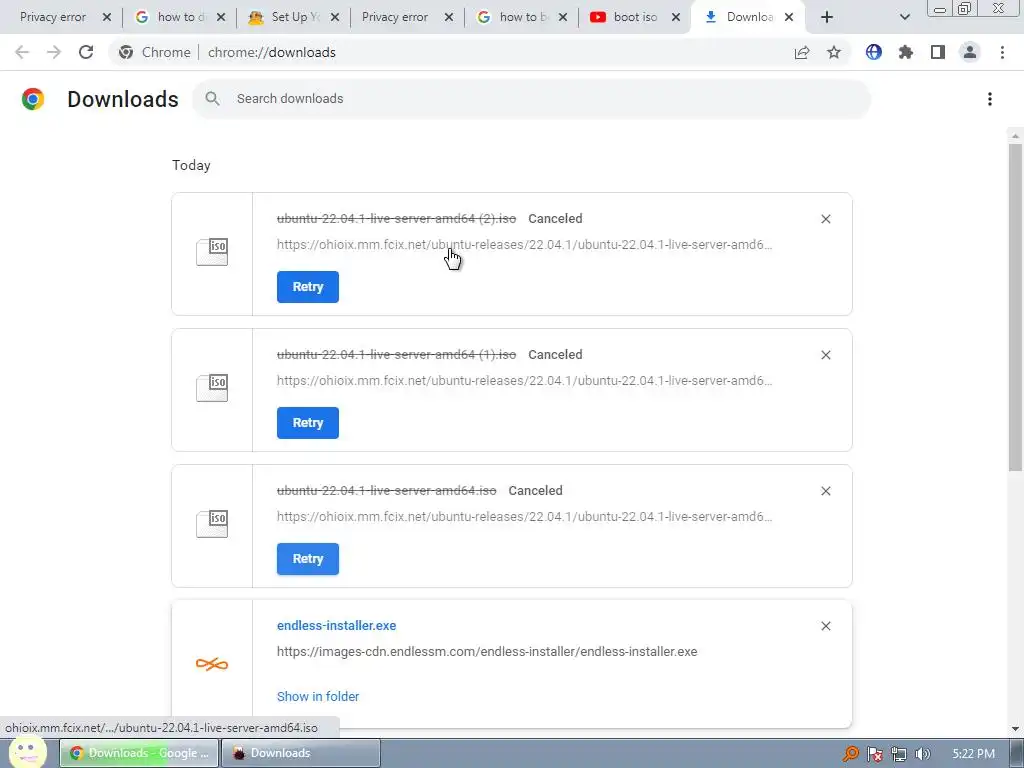The width and height of the screenshot is (1024, 768).
Task: Click iso file icon of amd64 (2).iso
Action: coord(212,252)
